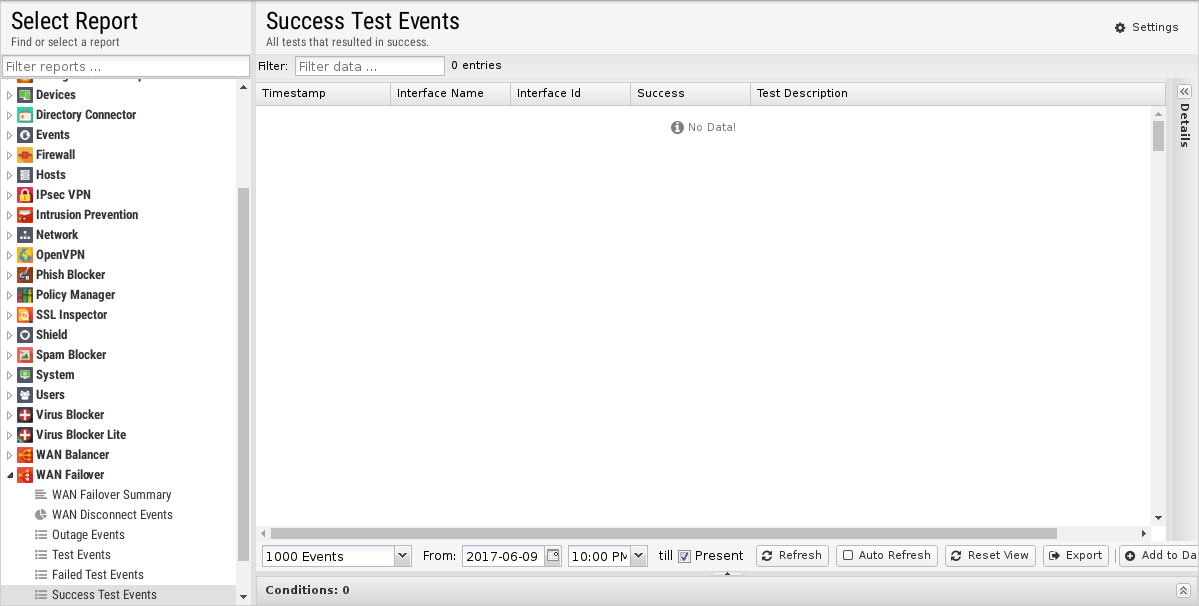Select the Directory Connector category label
The image size is (1199, 606).
86,115
